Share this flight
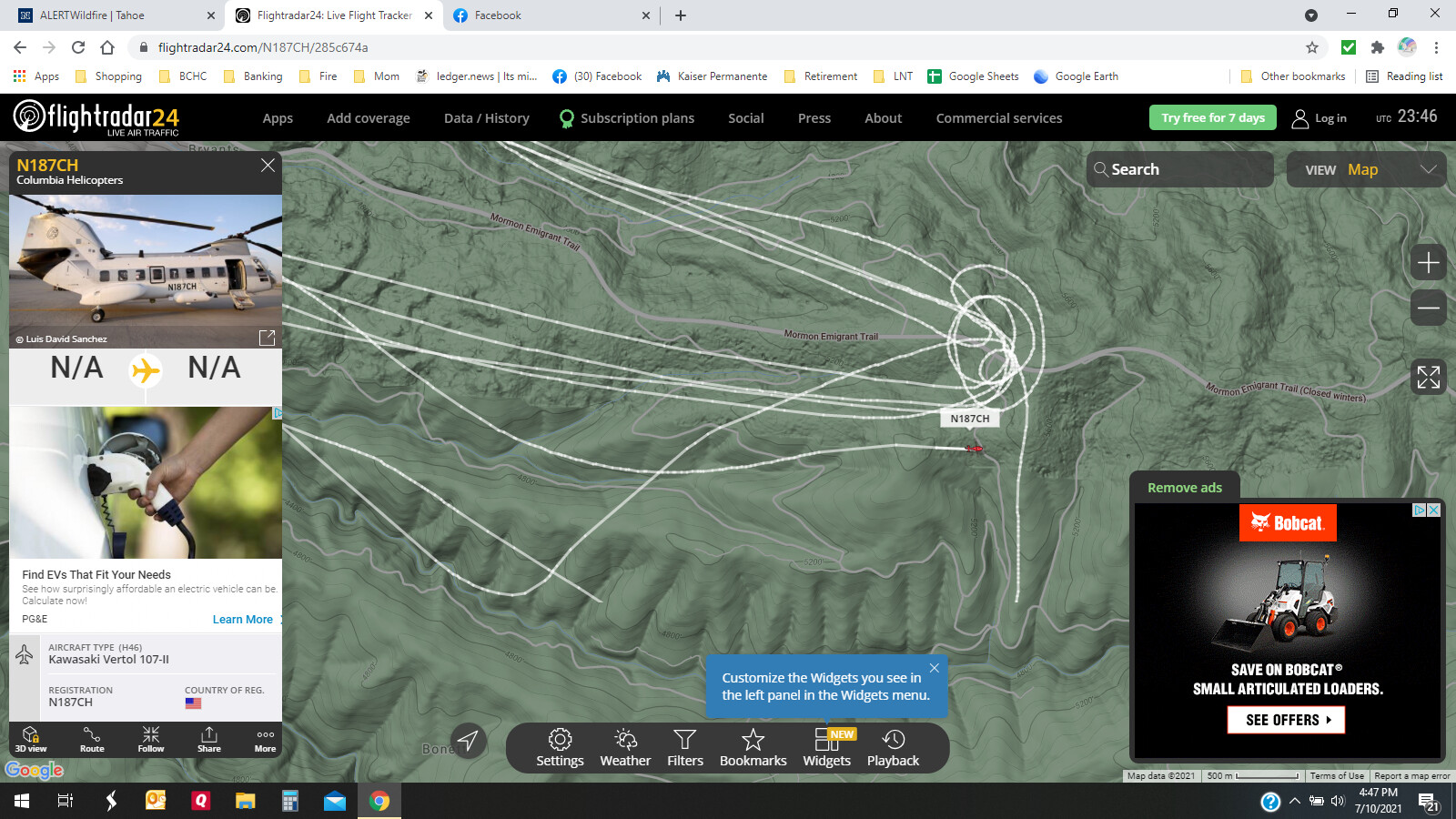This screenshot has height=819, width=1456. click(x=209, y=739)
